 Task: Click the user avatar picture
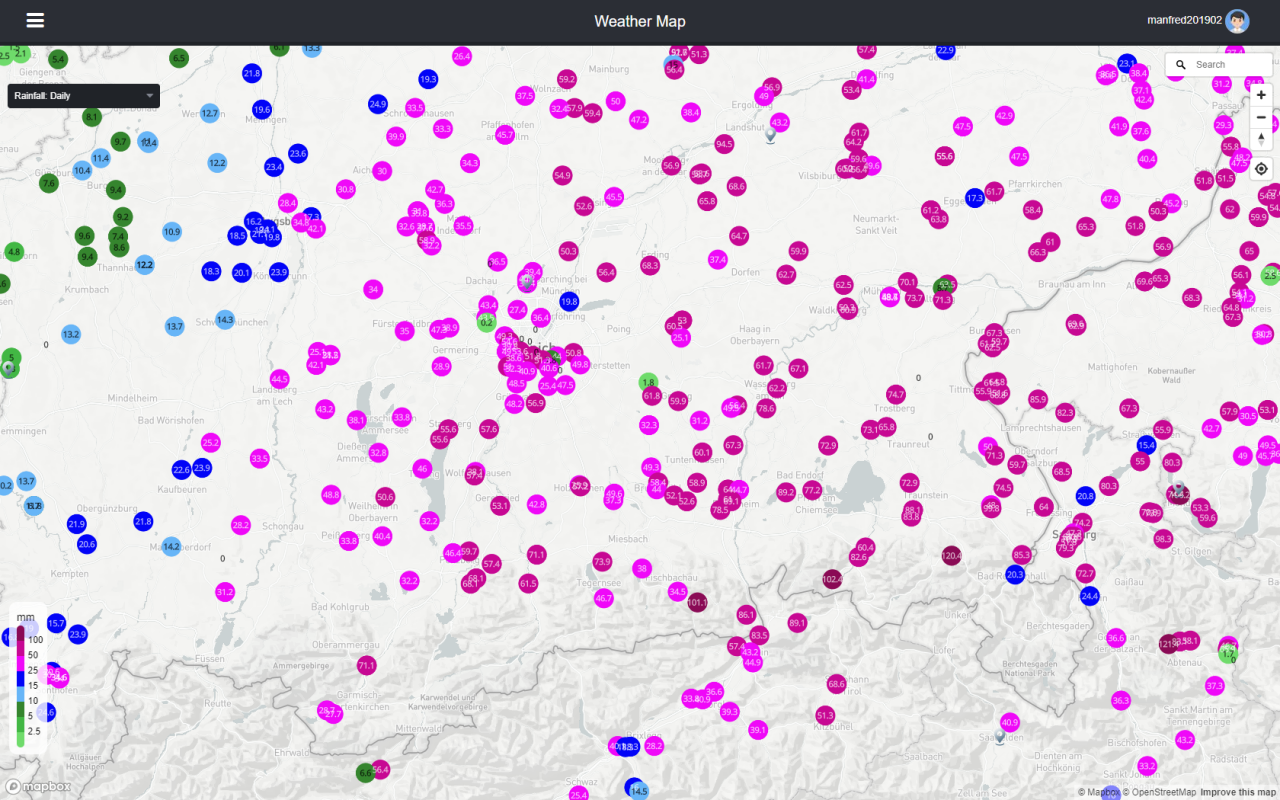click(x=1237, y=21)
